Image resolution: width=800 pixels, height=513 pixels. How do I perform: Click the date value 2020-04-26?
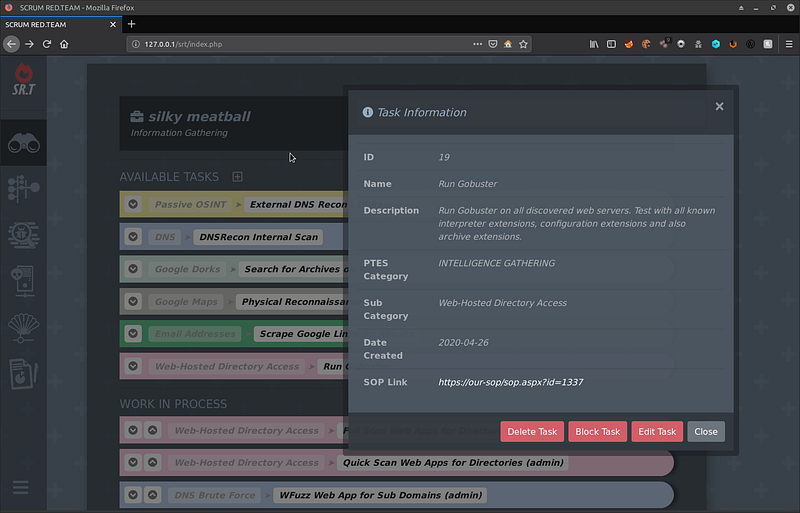[x=463, y=343]
